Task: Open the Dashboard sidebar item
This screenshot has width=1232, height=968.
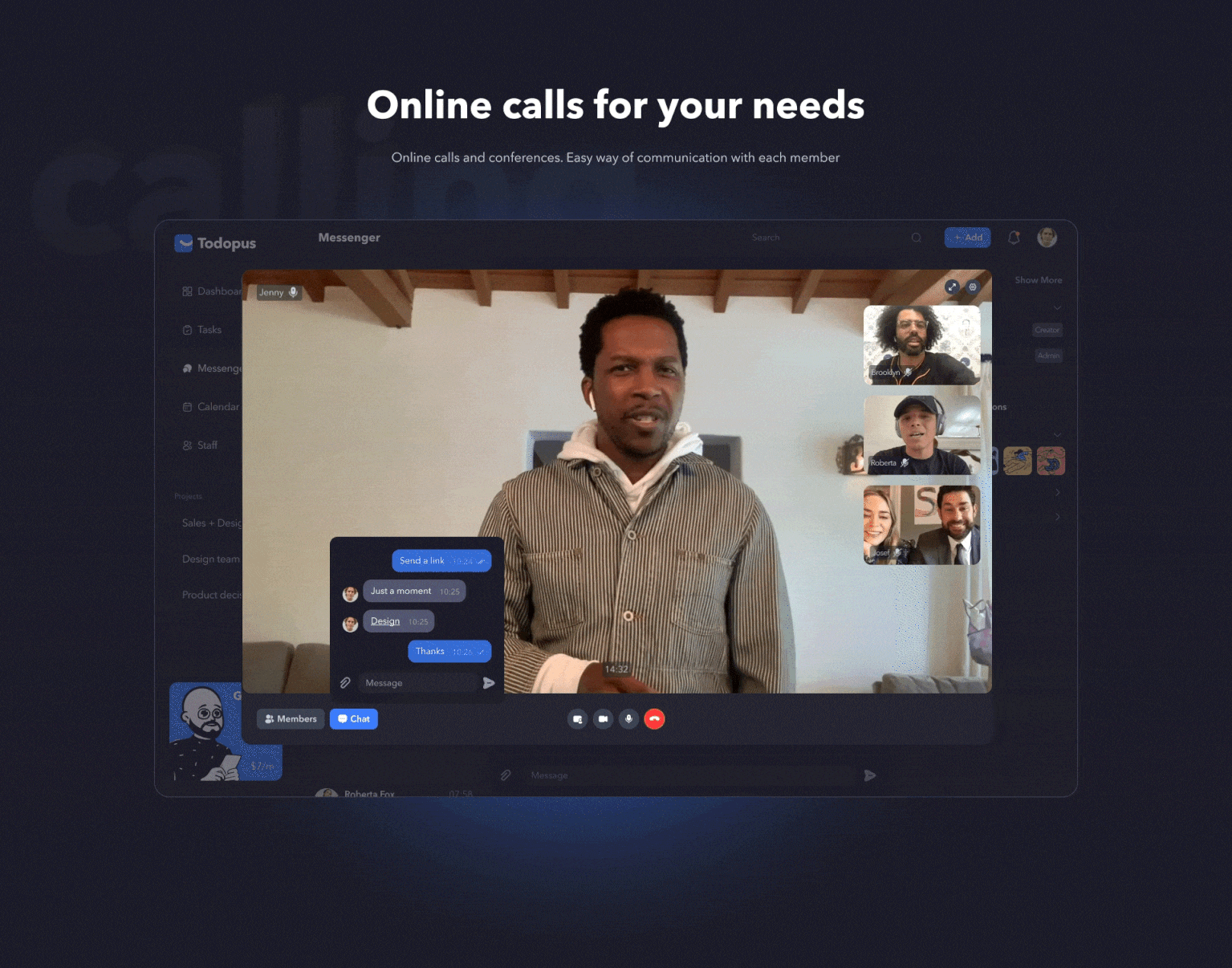Action: coord(212,291)
